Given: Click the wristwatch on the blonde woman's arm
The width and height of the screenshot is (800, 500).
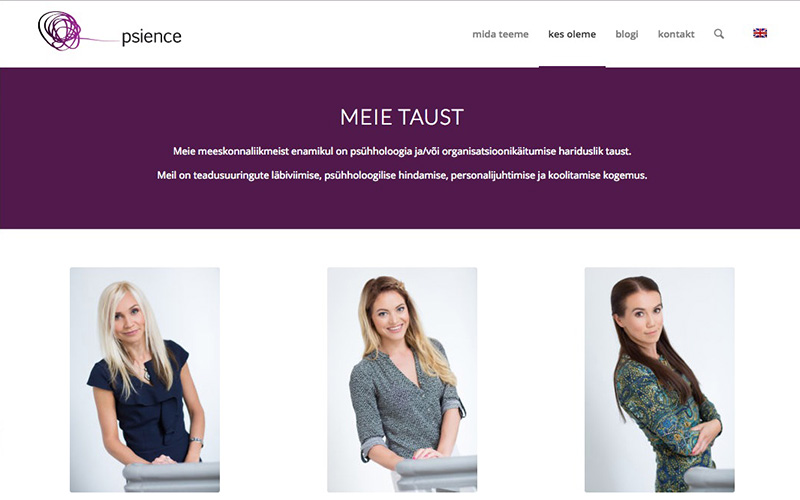Looking at the screenshot, I should point(196,440).
